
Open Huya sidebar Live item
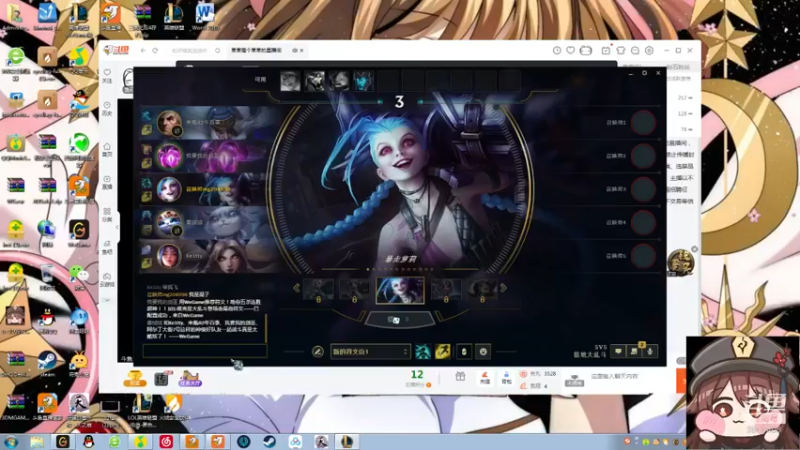(107, 183)
